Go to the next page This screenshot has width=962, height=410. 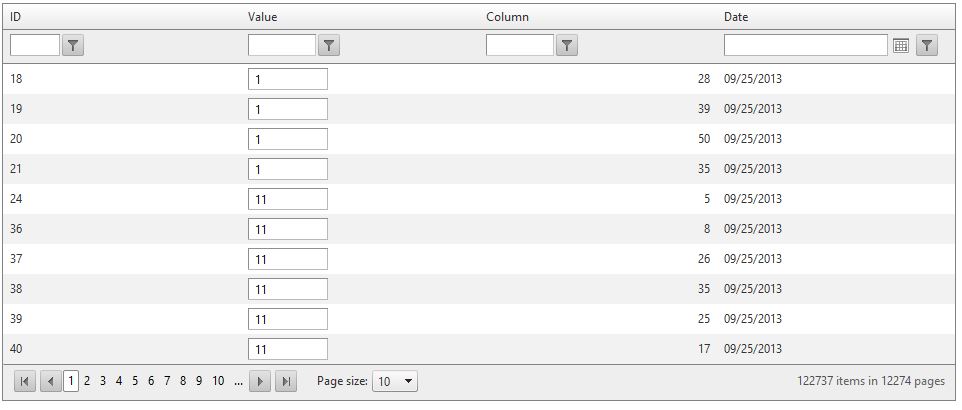click(260, 381)
